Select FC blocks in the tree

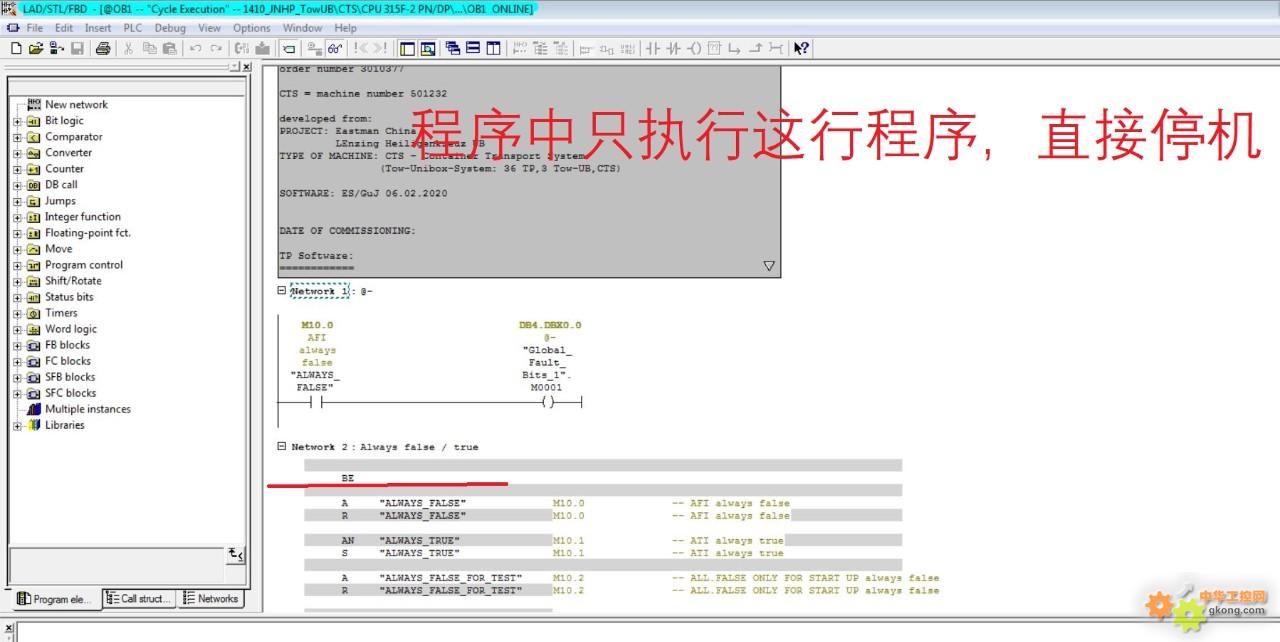(x=68, y=361)
